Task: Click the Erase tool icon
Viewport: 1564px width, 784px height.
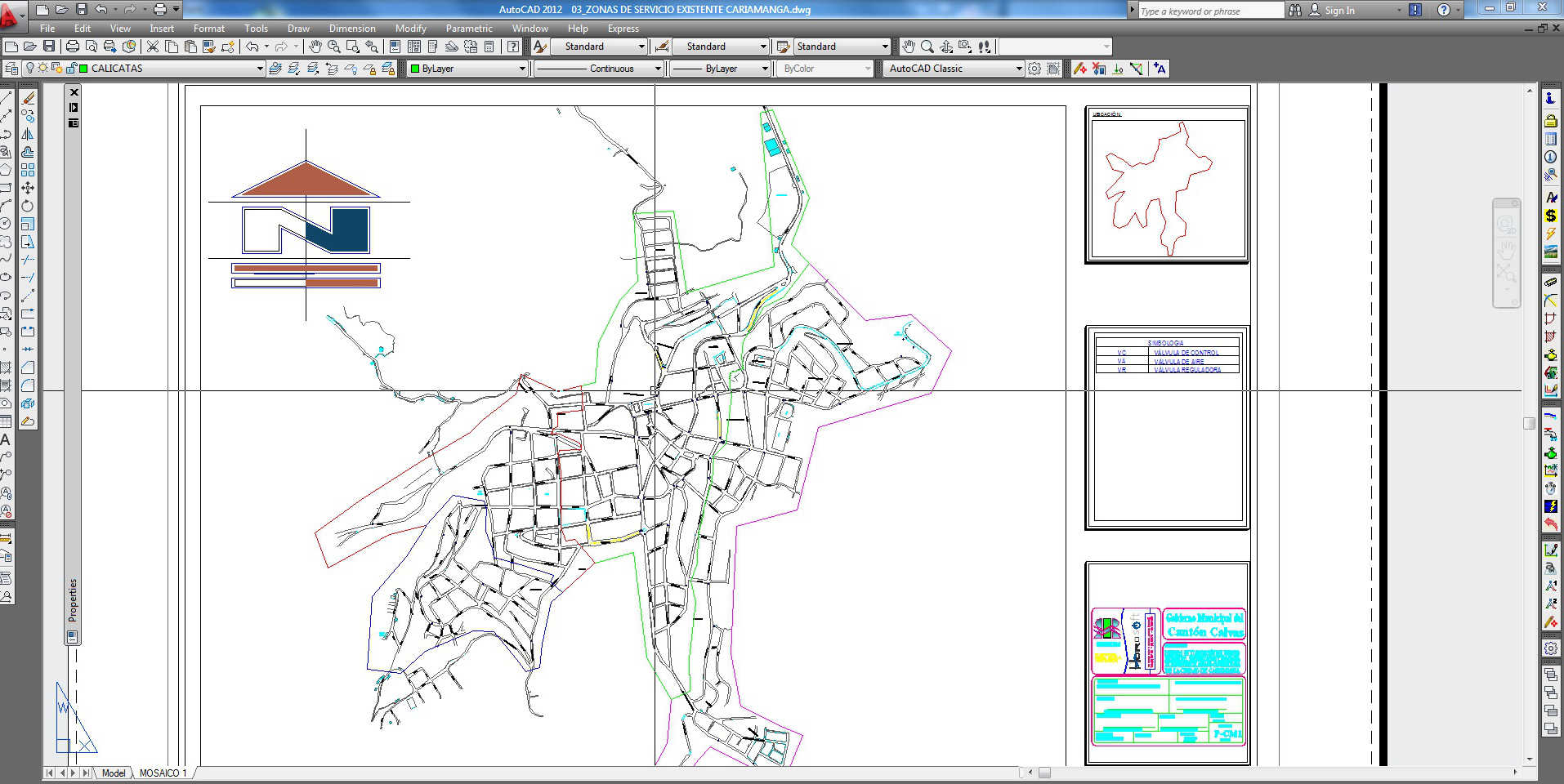Action: coord(28,98)
